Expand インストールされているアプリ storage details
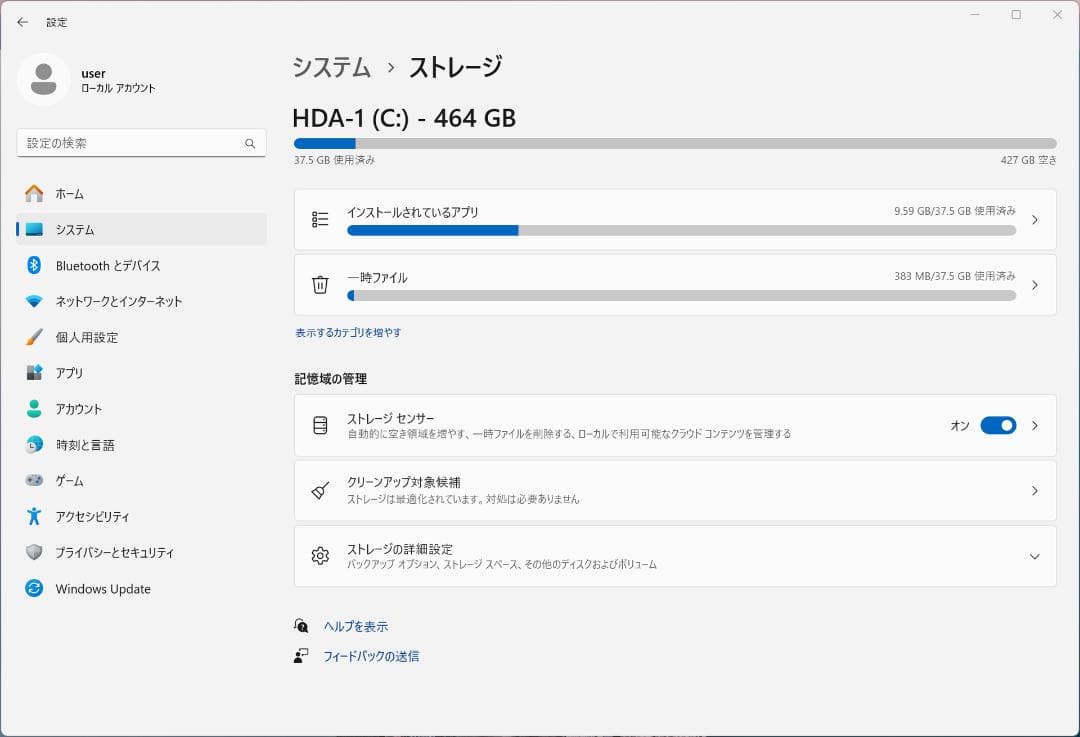 [x=1035, y=219]
